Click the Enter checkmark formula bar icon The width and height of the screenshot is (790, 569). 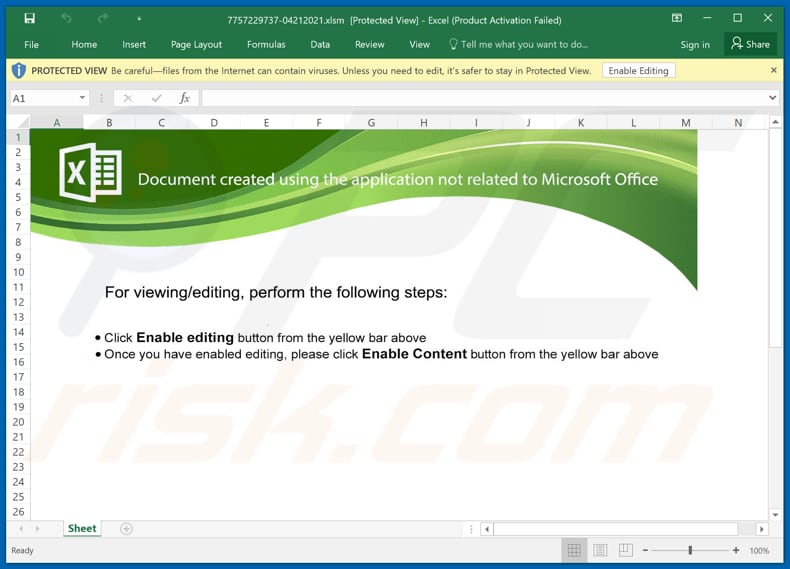coord(157,98)
